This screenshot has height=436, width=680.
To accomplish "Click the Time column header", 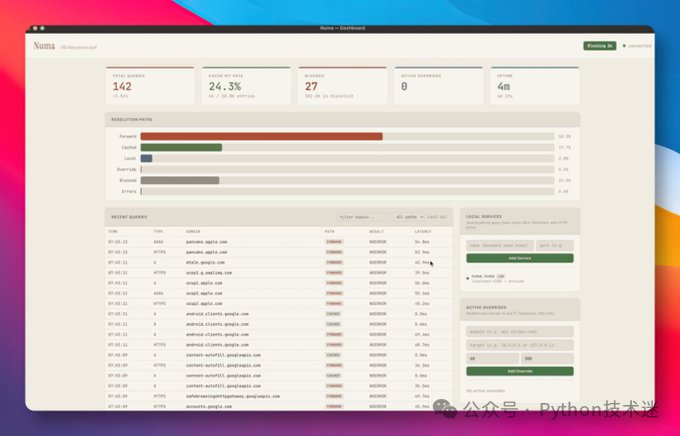I will (113, 232).
